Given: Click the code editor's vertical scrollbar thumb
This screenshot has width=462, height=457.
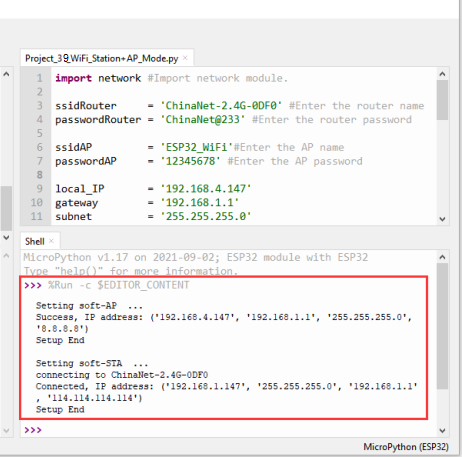Looking at the screenshot, I should [442, 100].
